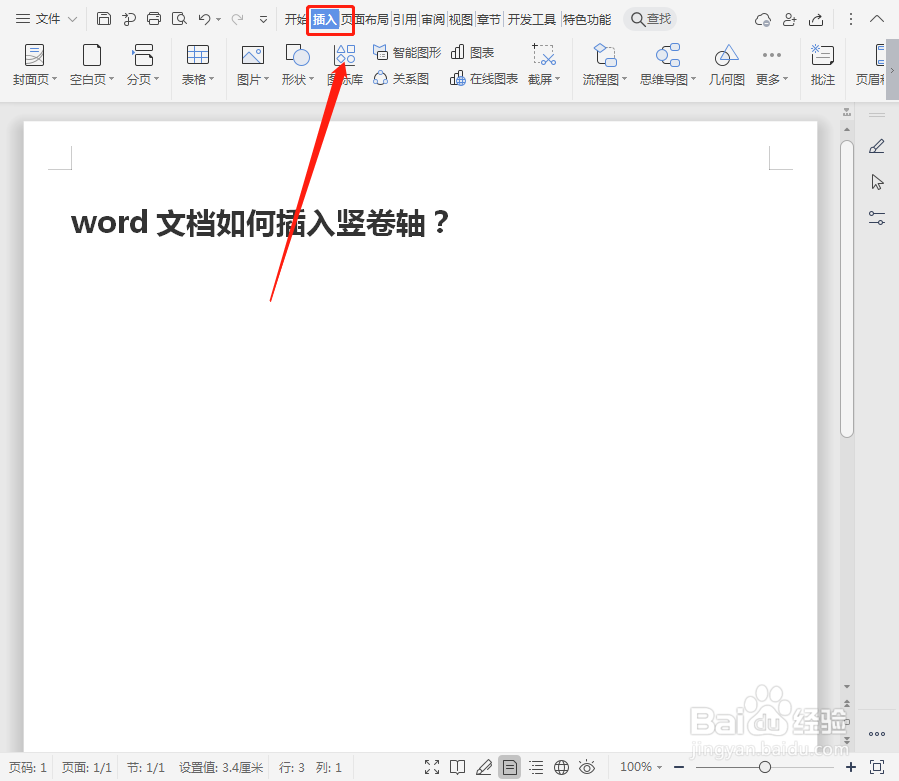
Task: Open the zoom percentage dropdown
Action: [x=640, y=767]
